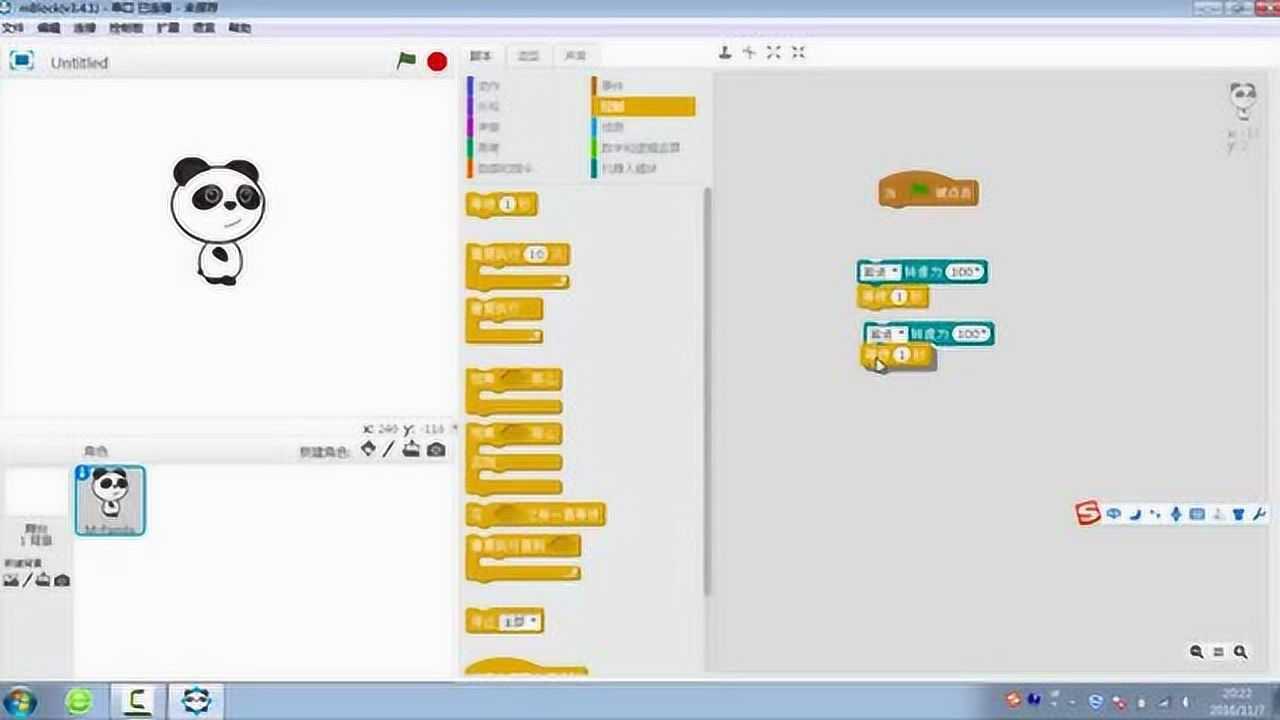
Task: Select the shrink sprite toolbar icon
Action: (x=797, y=52)
